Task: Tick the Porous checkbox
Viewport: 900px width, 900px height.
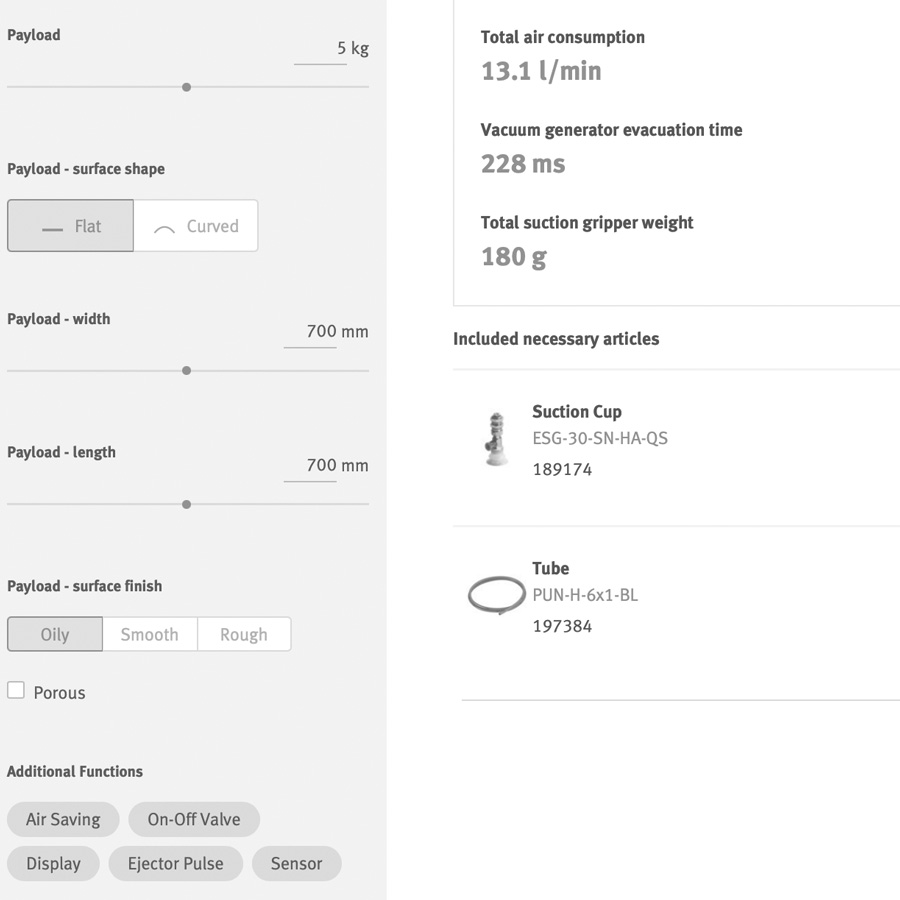Action: tap(16, 690)
